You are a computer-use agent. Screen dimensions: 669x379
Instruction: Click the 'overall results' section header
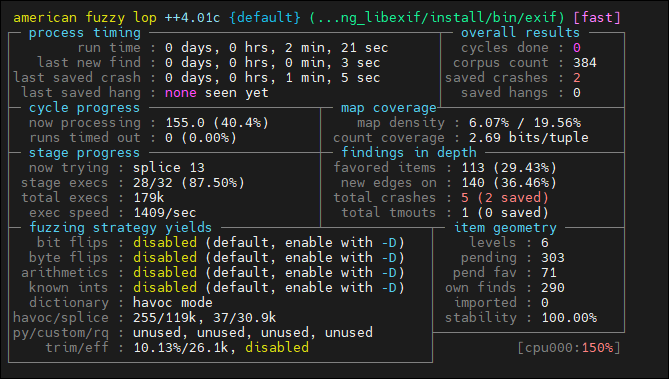tap(520, 33)
